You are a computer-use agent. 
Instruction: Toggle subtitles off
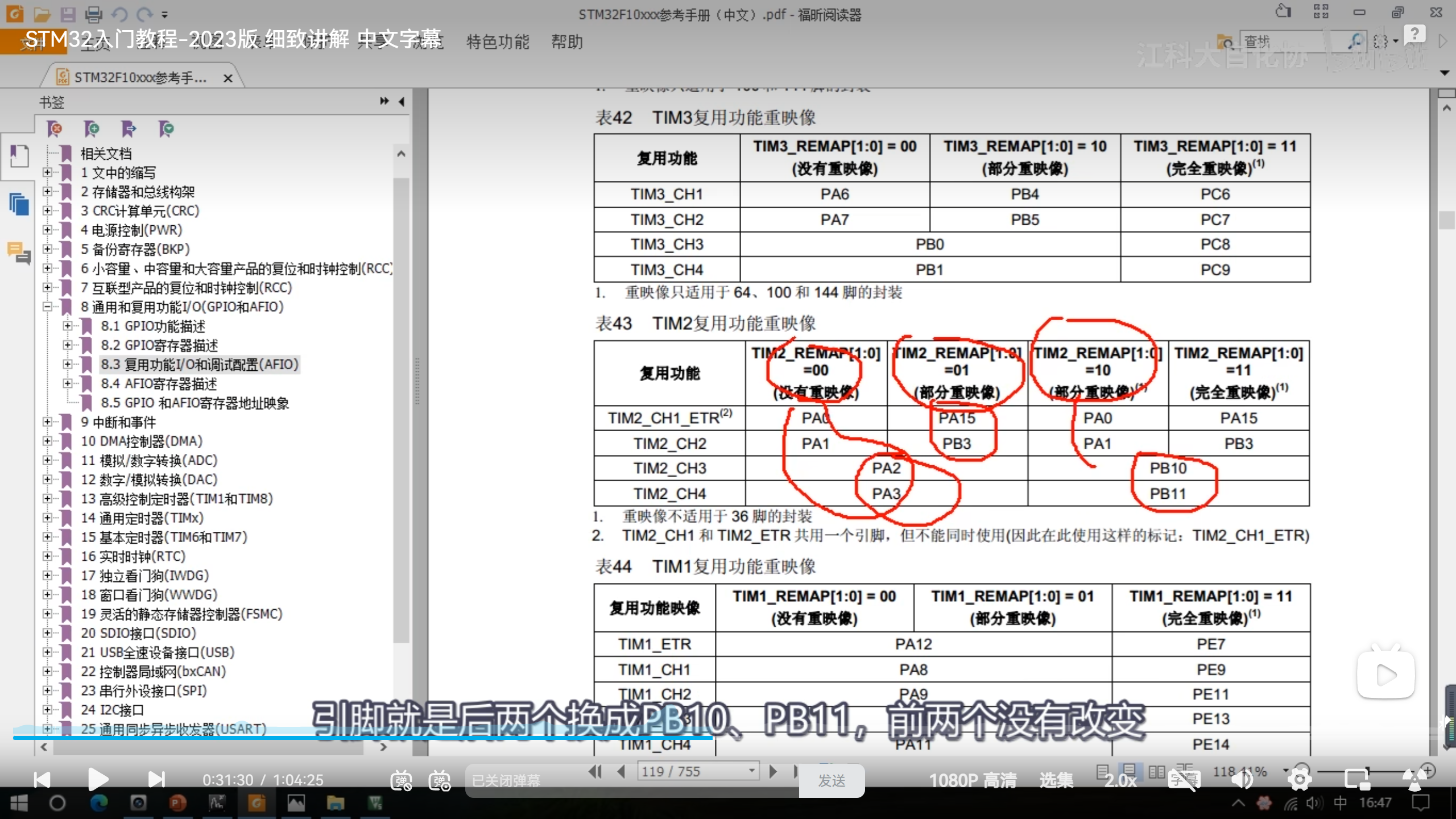[1184, 780]
